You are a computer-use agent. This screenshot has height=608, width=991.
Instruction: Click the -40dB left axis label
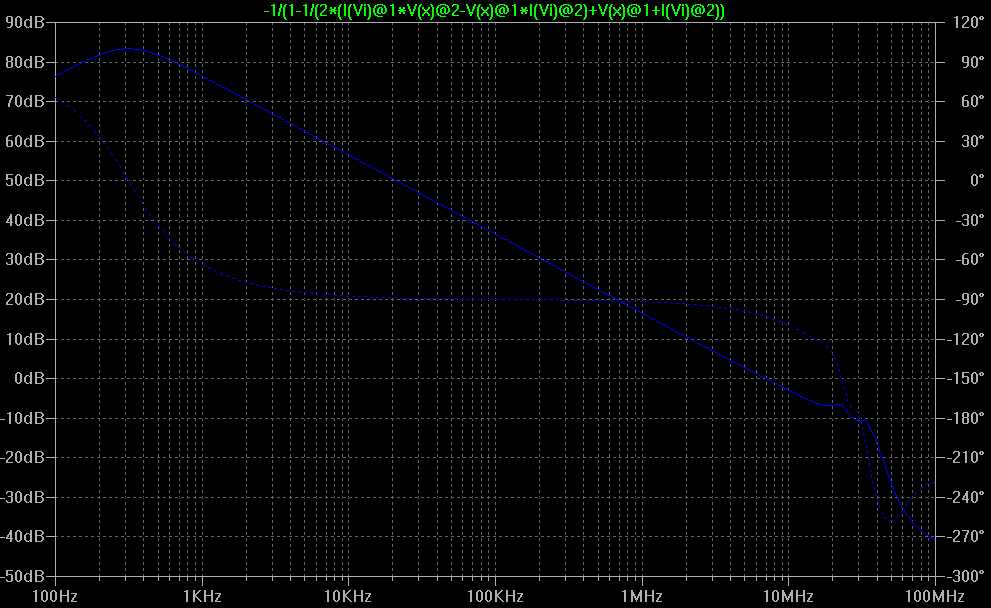coord(23,536)
